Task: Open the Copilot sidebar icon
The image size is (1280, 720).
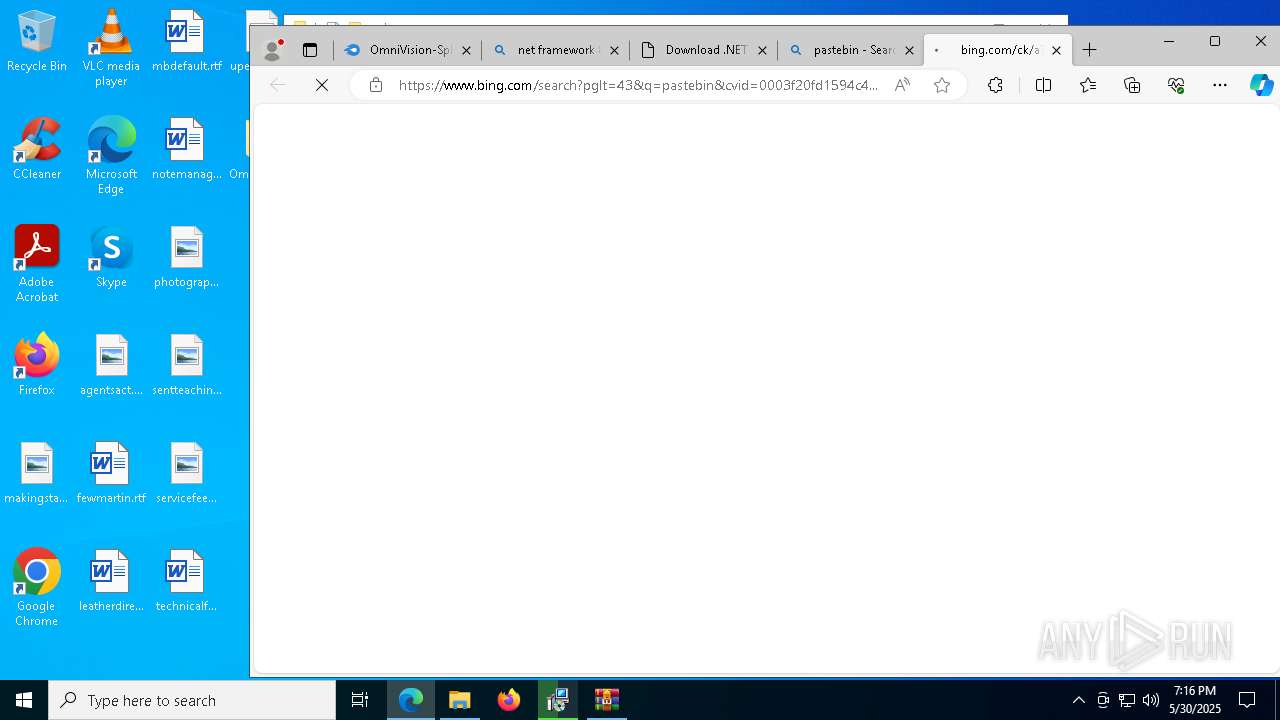Action: tap(1261, 86)
